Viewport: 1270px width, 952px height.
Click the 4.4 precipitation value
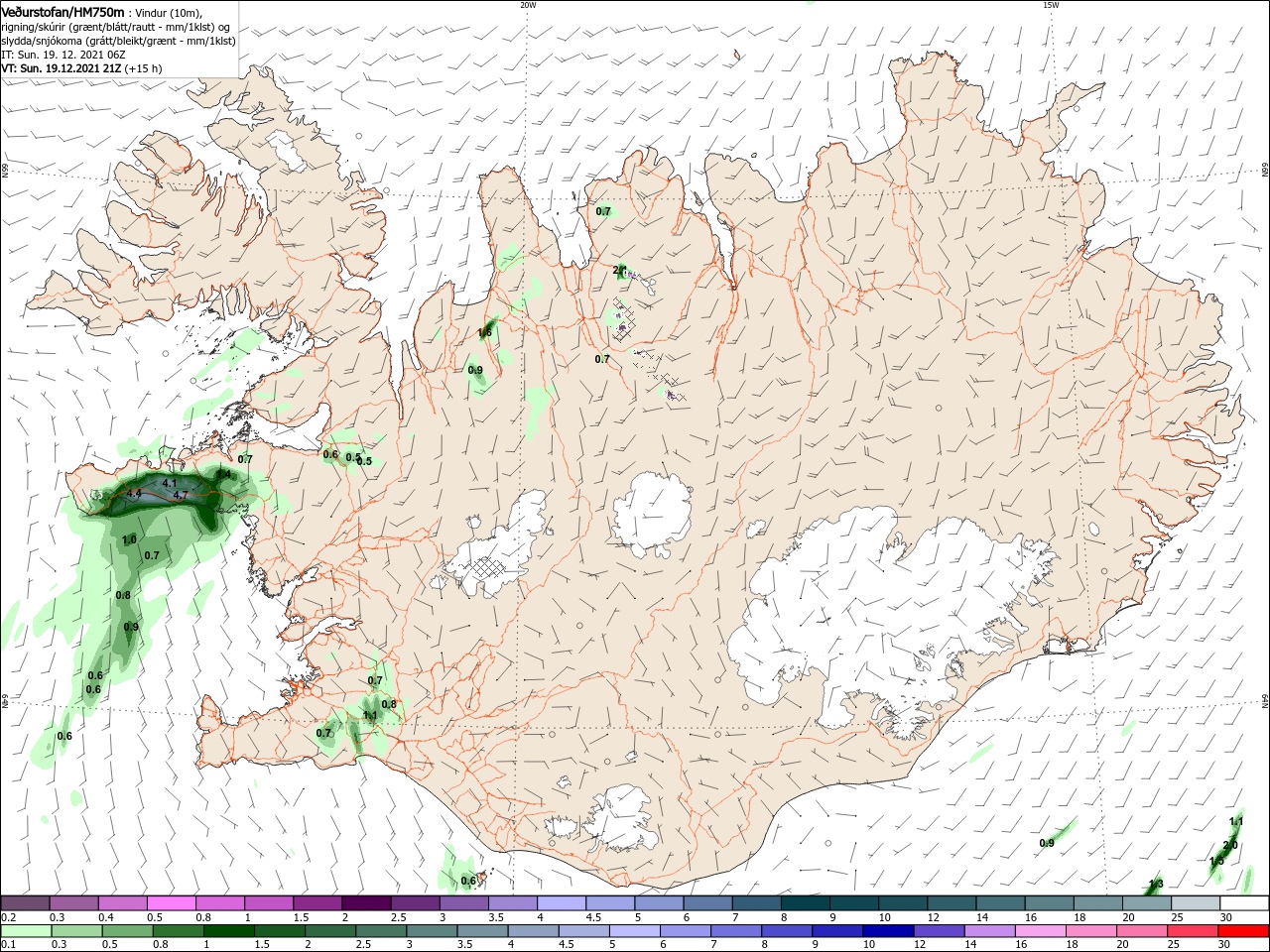[x=135, y=493]
